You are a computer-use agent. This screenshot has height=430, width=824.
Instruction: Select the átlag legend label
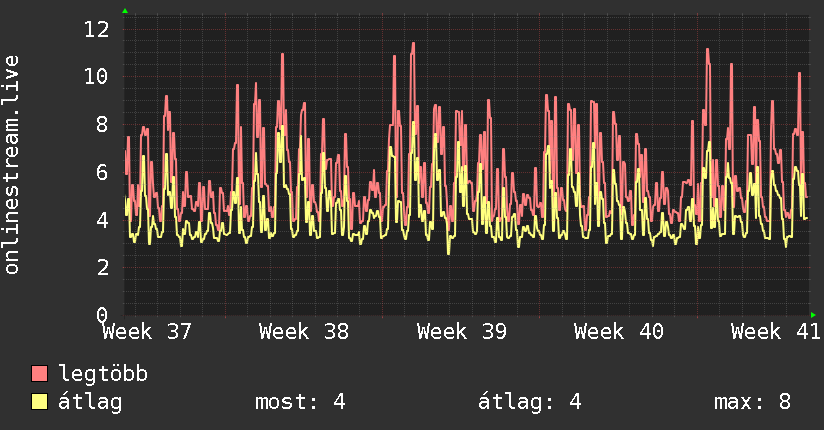[90, 402]
